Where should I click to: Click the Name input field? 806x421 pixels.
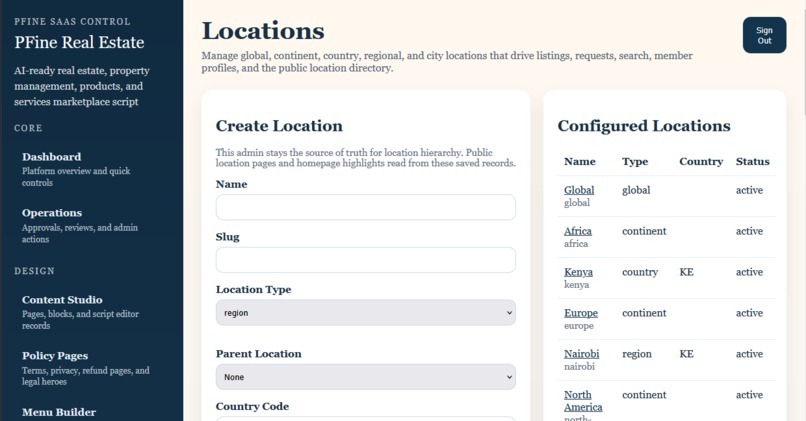[365, 207]
